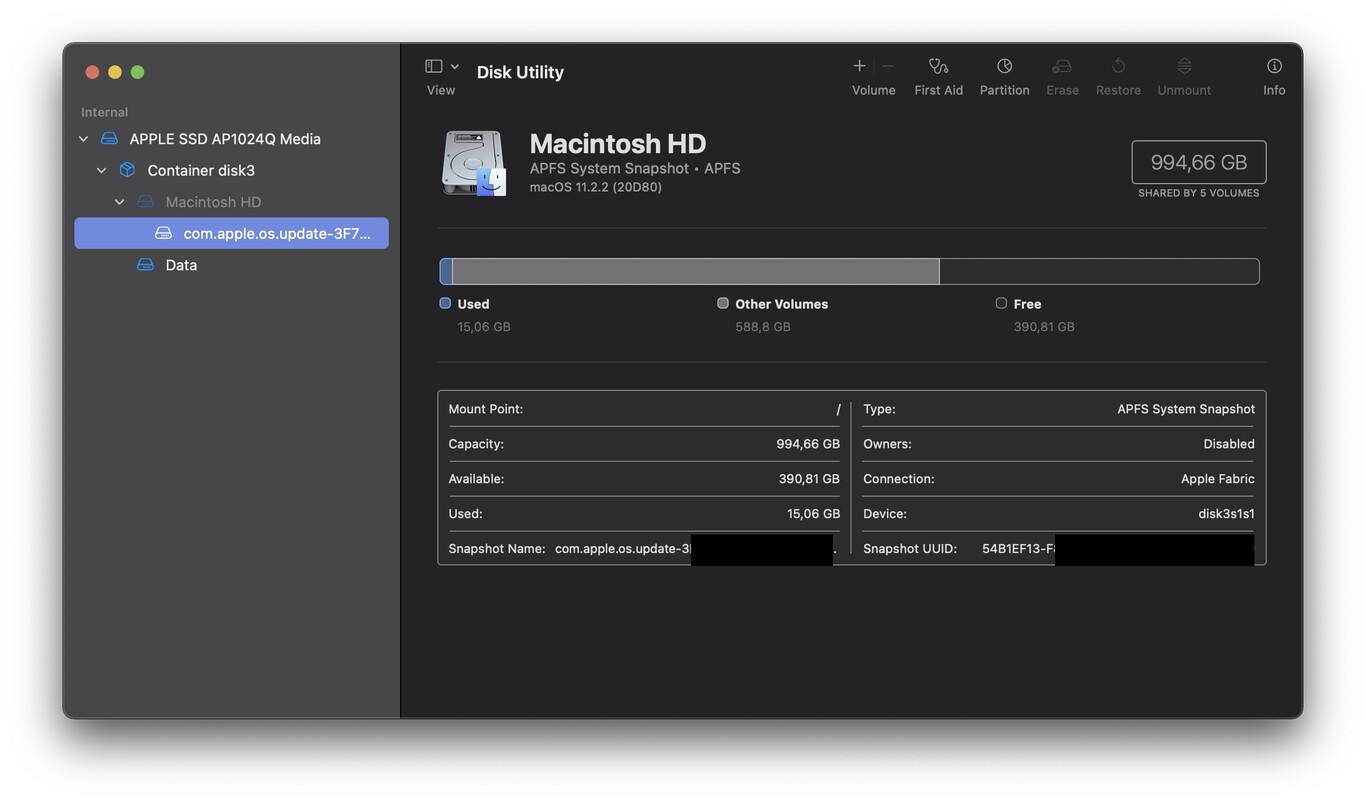Click the Info icon in the toolbar

[1274, 72]
